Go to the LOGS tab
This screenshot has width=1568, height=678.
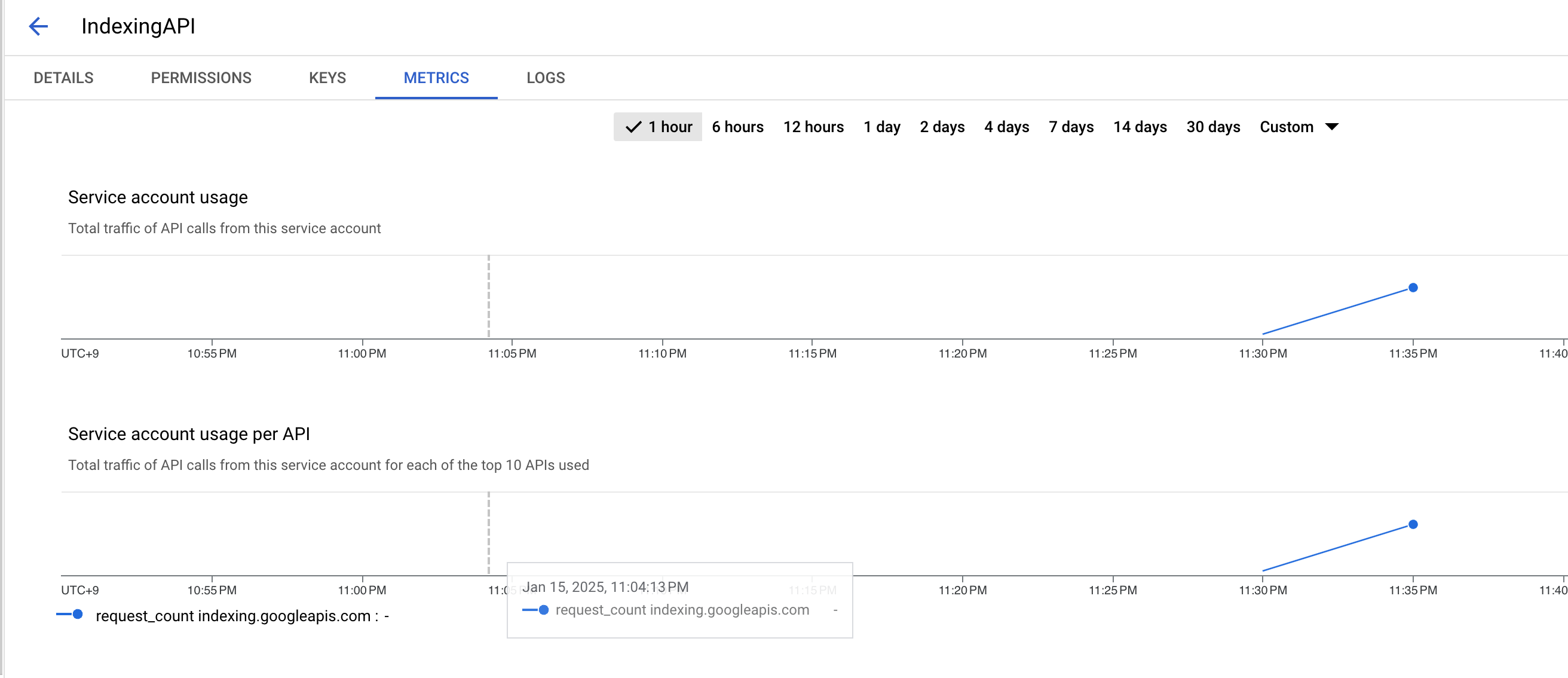pos(546,78)
